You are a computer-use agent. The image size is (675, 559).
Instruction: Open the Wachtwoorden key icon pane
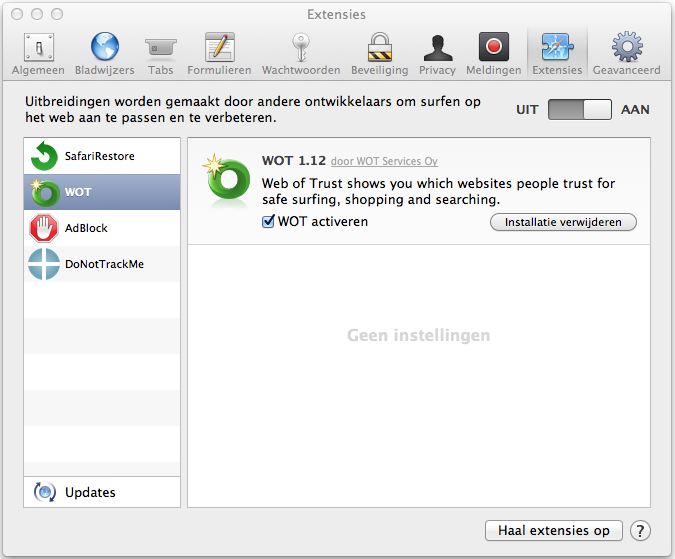[x=301, y=54]
